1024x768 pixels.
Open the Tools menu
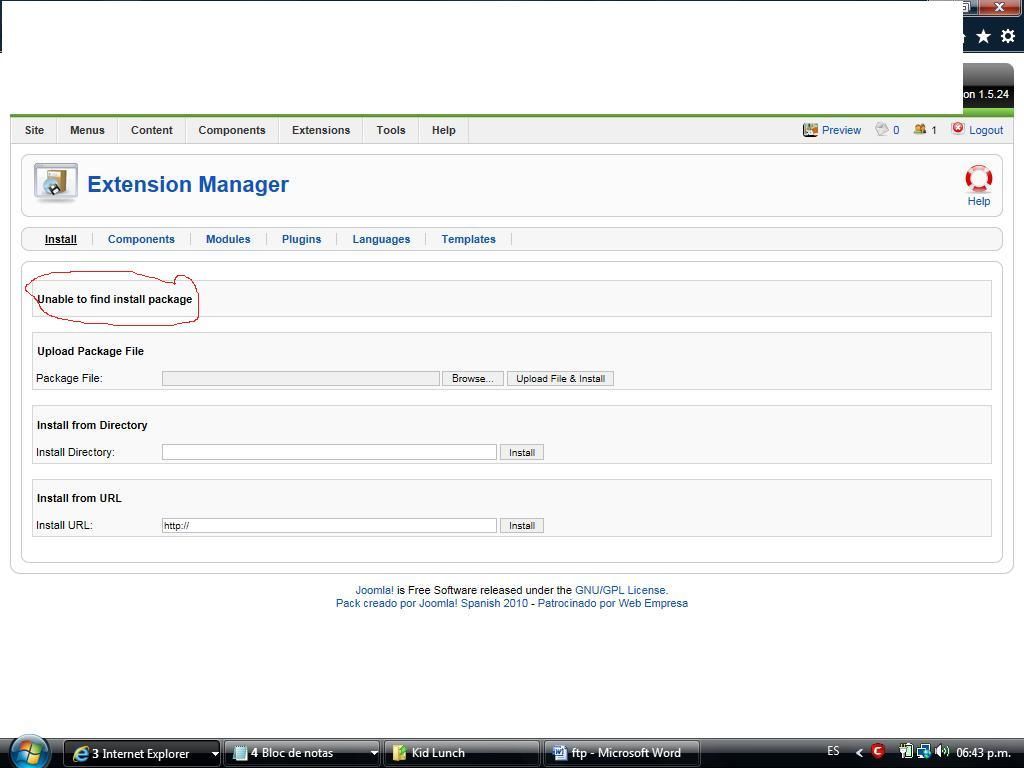coord(391,130)
